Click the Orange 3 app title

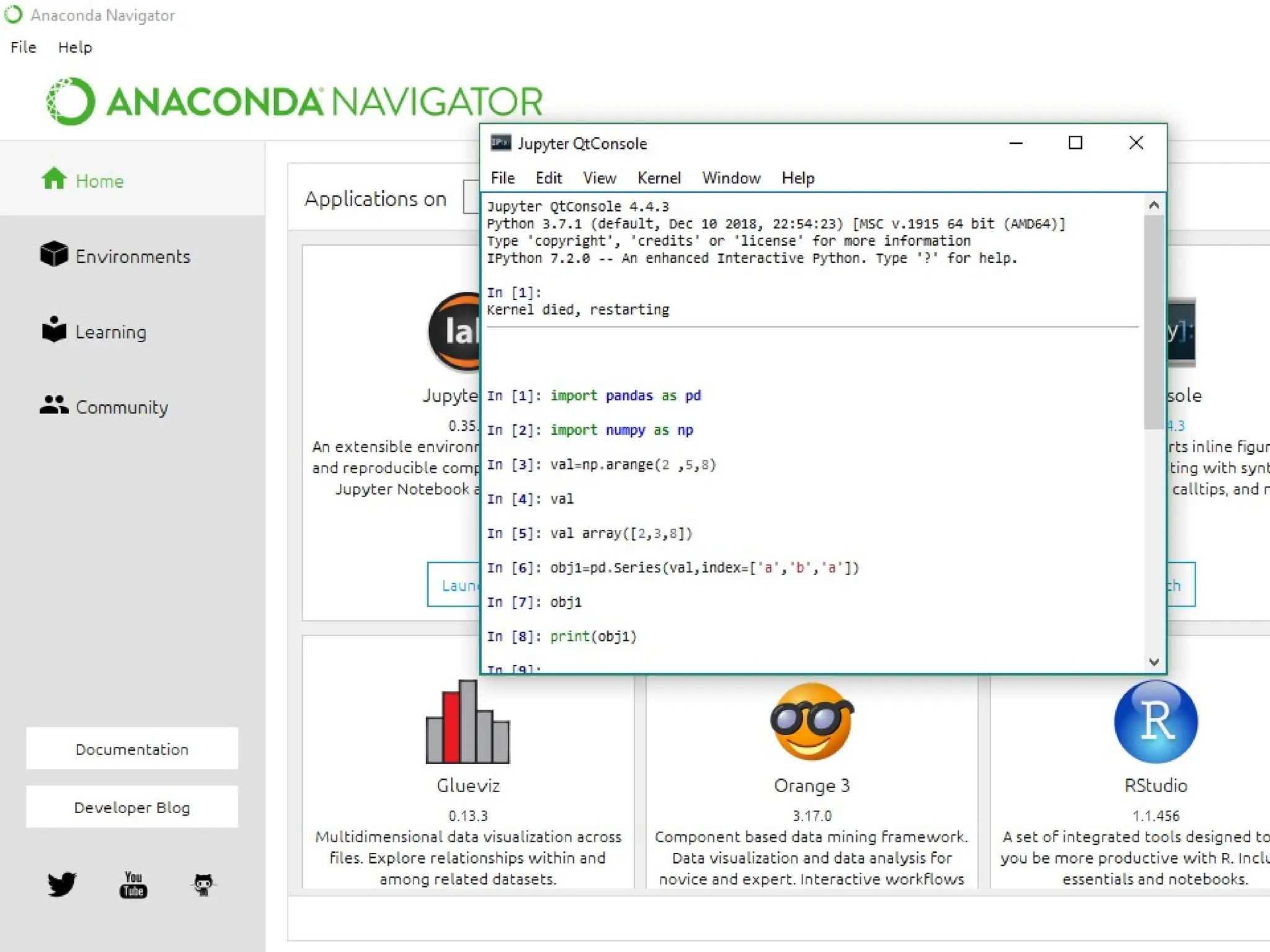pos(812,785)
